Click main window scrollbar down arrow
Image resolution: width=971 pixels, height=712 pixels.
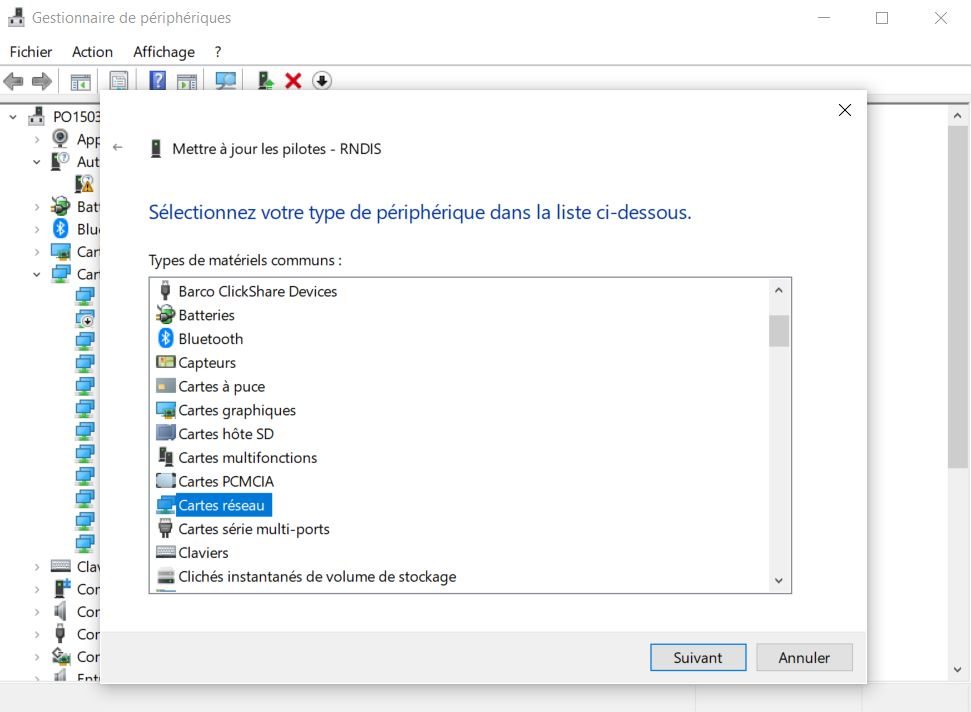coord(957,669)
